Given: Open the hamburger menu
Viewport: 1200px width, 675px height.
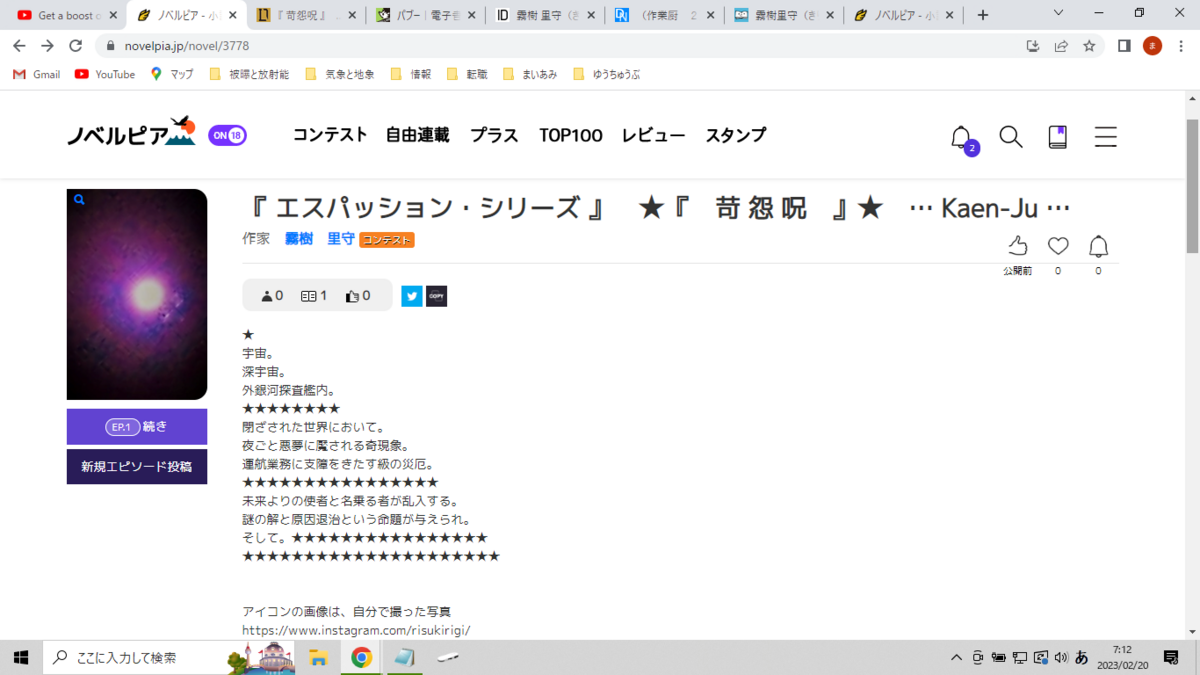Looking at the screenshot, I should (x=1105, y=137).
